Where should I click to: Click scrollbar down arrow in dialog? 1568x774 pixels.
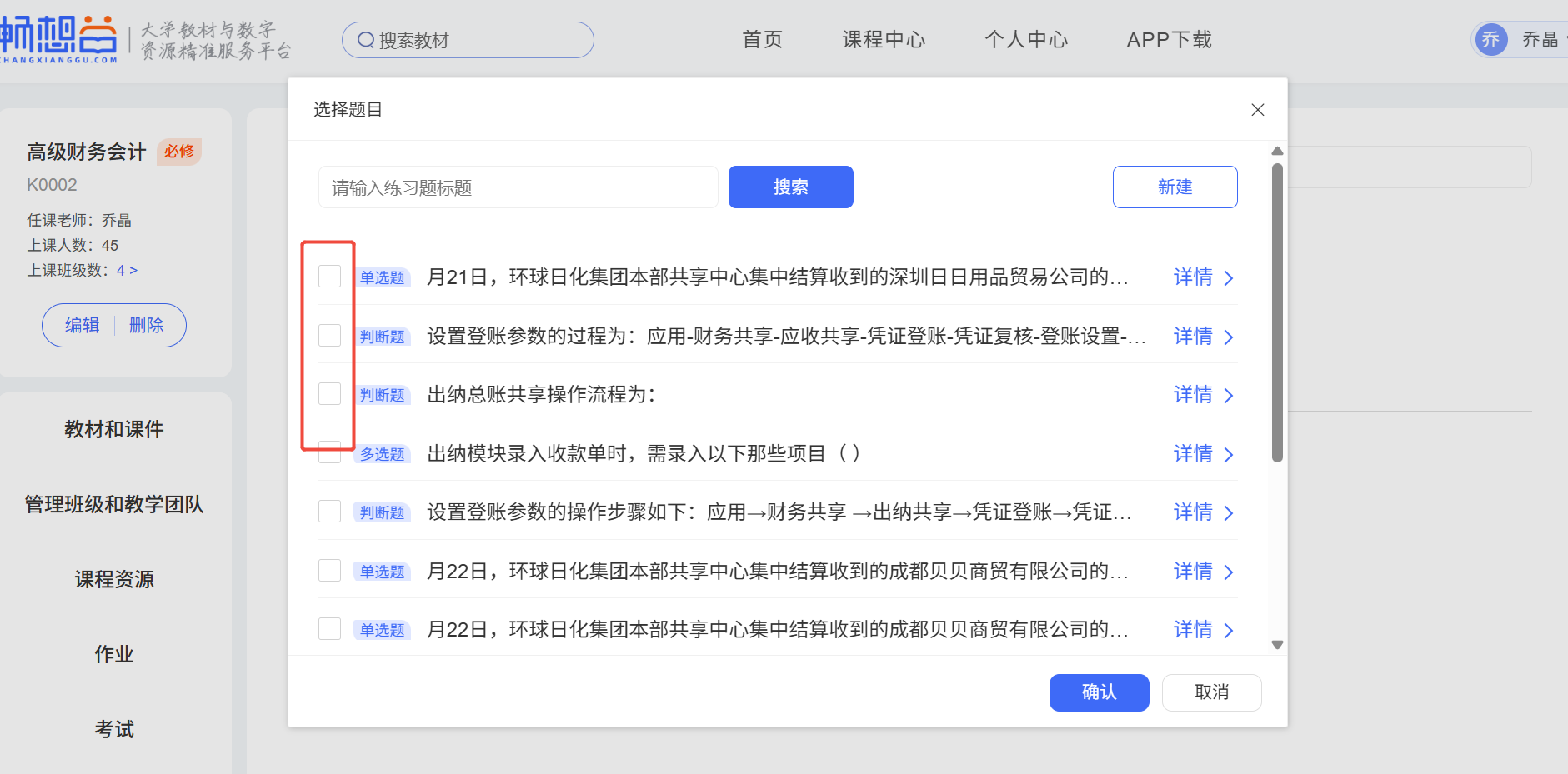pyautogui.click(x=1276, y=644)
